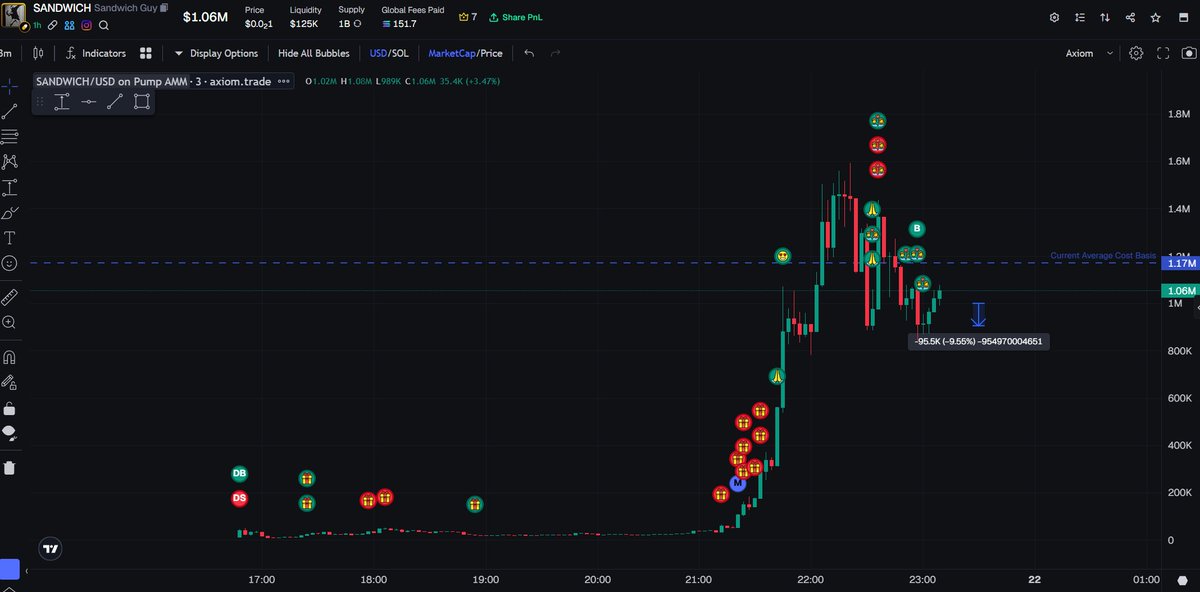Remove drawings with the trash icon
This screenshot has width=1200, height=592.
tap(10, 467)
